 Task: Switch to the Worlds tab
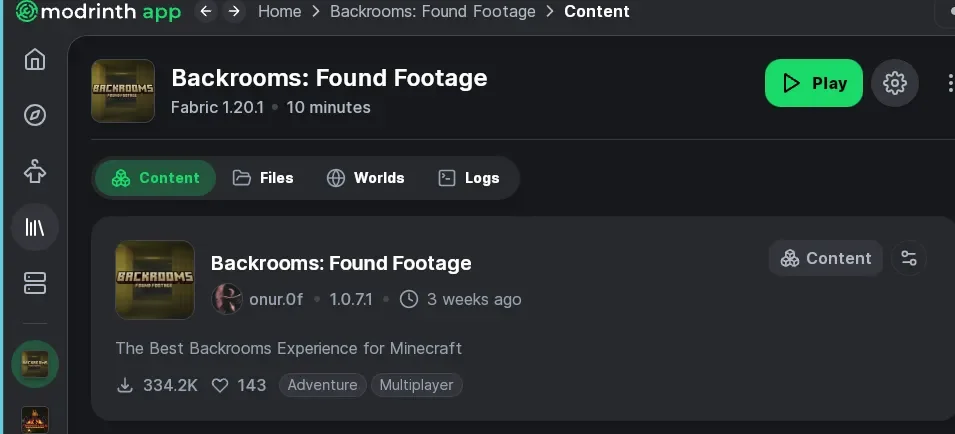366,178
